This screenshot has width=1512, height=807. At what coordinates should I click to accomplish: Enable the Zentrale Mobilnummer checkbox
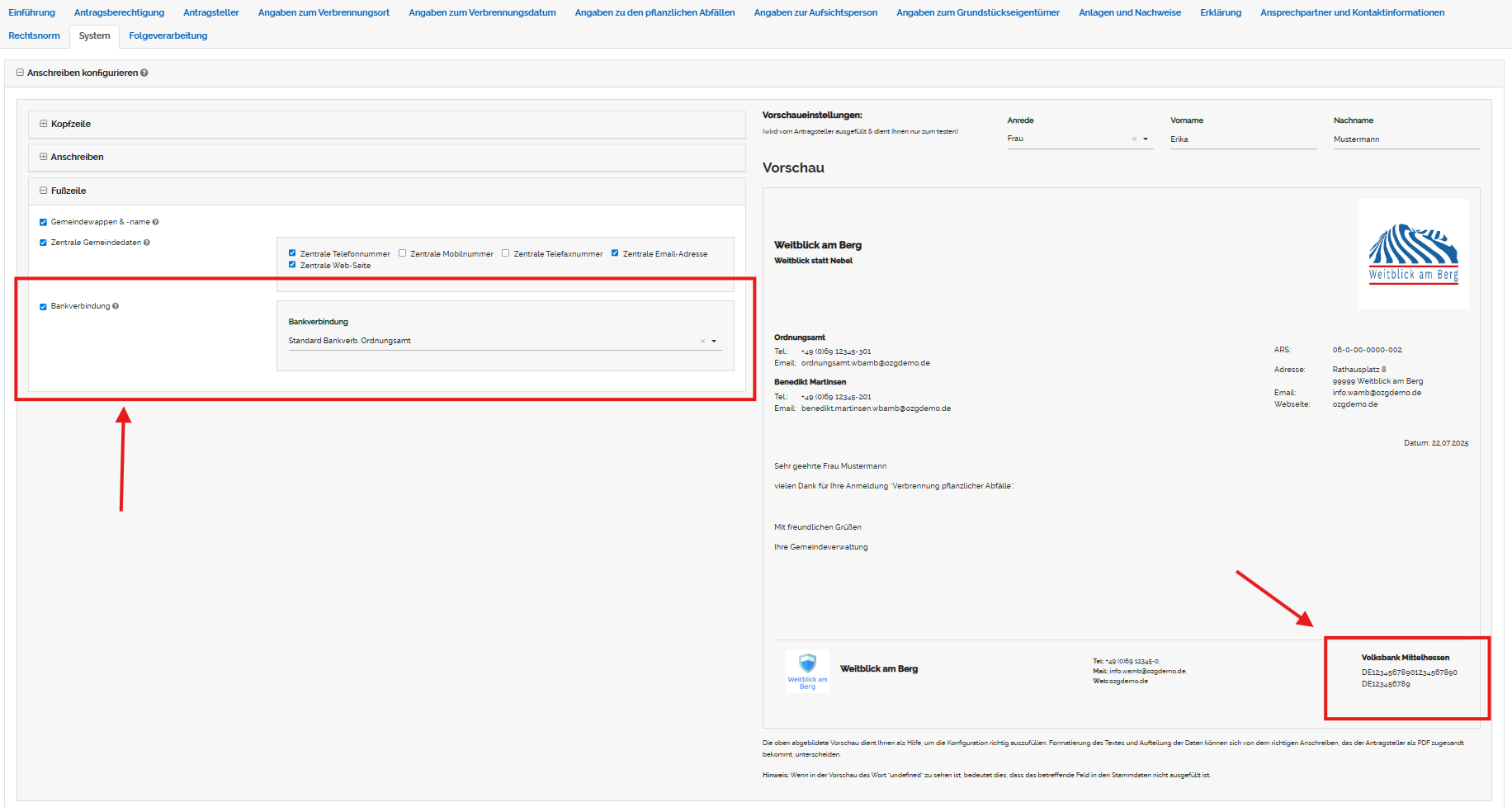coord(403,253)
